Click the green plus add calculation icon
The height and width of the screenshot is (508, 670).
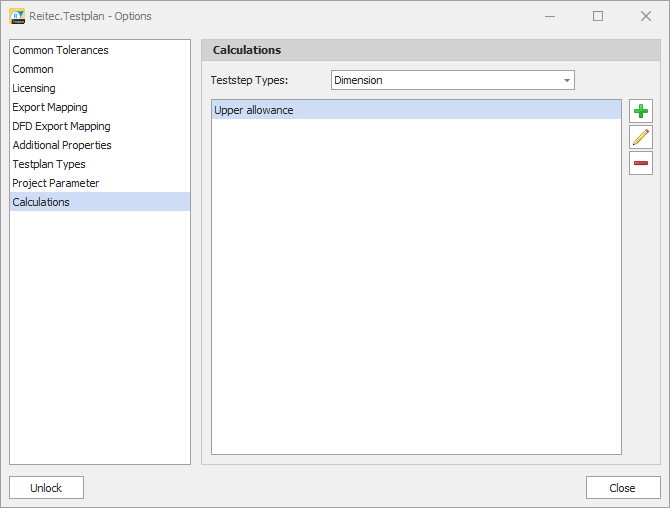(x=641, y=111)
